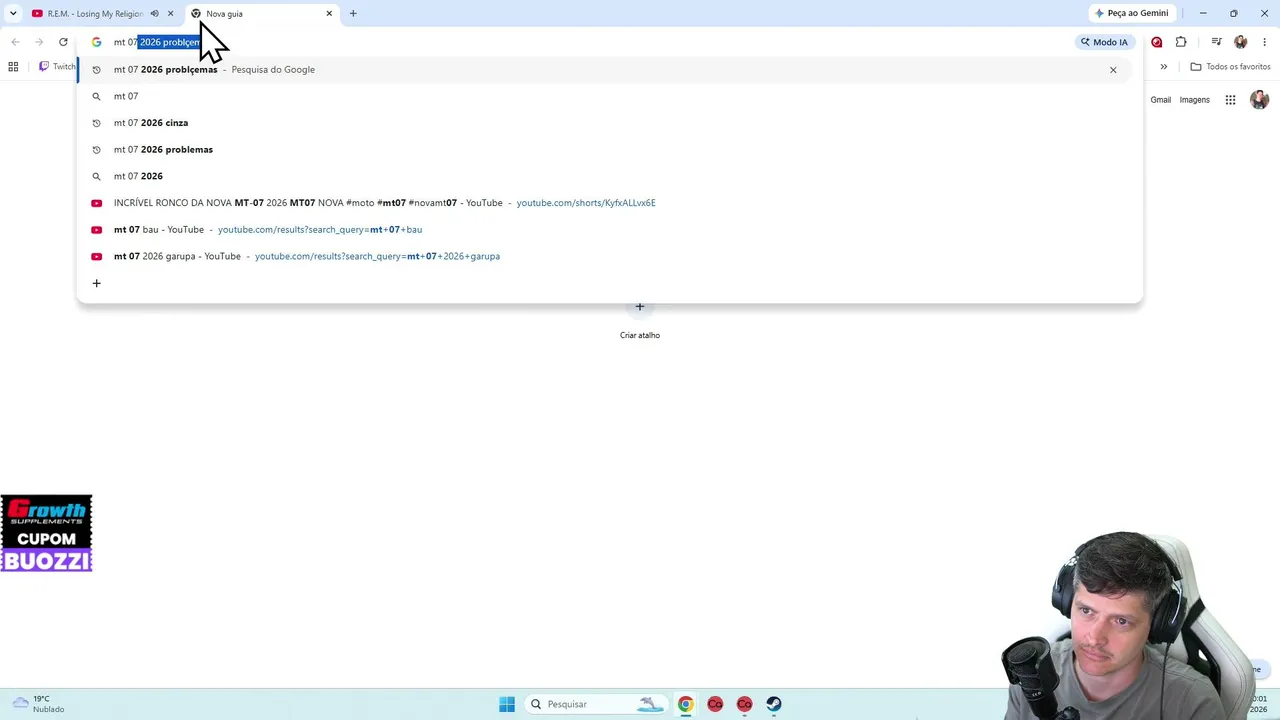Click inside the address bar text field
The height and width of the screenshot is (720, 1280).
pos(590,42)
